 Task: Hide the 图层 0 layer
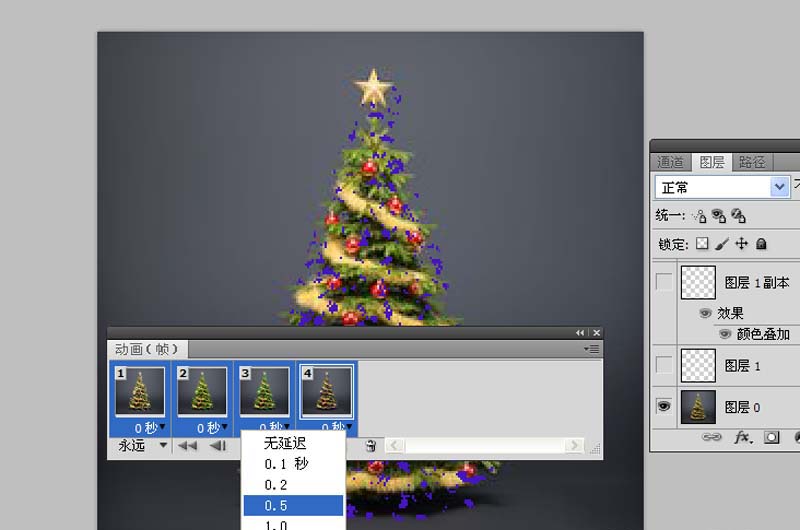click(x=664, y=407)
